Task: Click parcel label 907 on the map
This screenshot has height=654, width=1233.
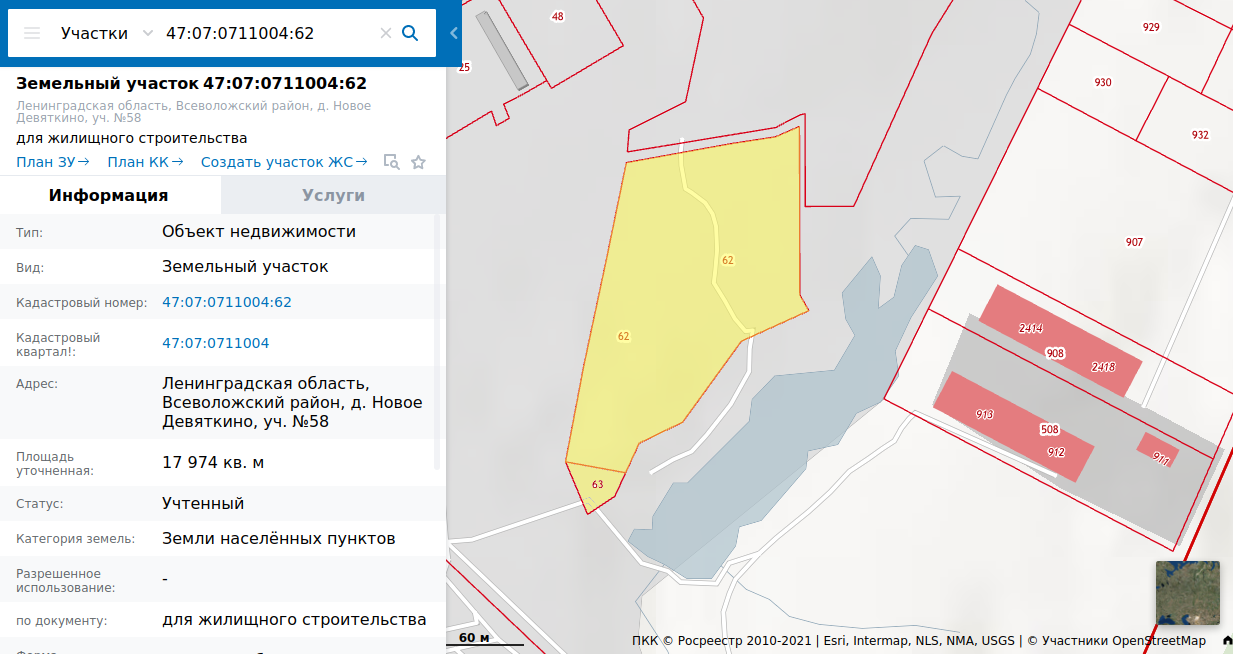Action: (x=1134, y=242)
